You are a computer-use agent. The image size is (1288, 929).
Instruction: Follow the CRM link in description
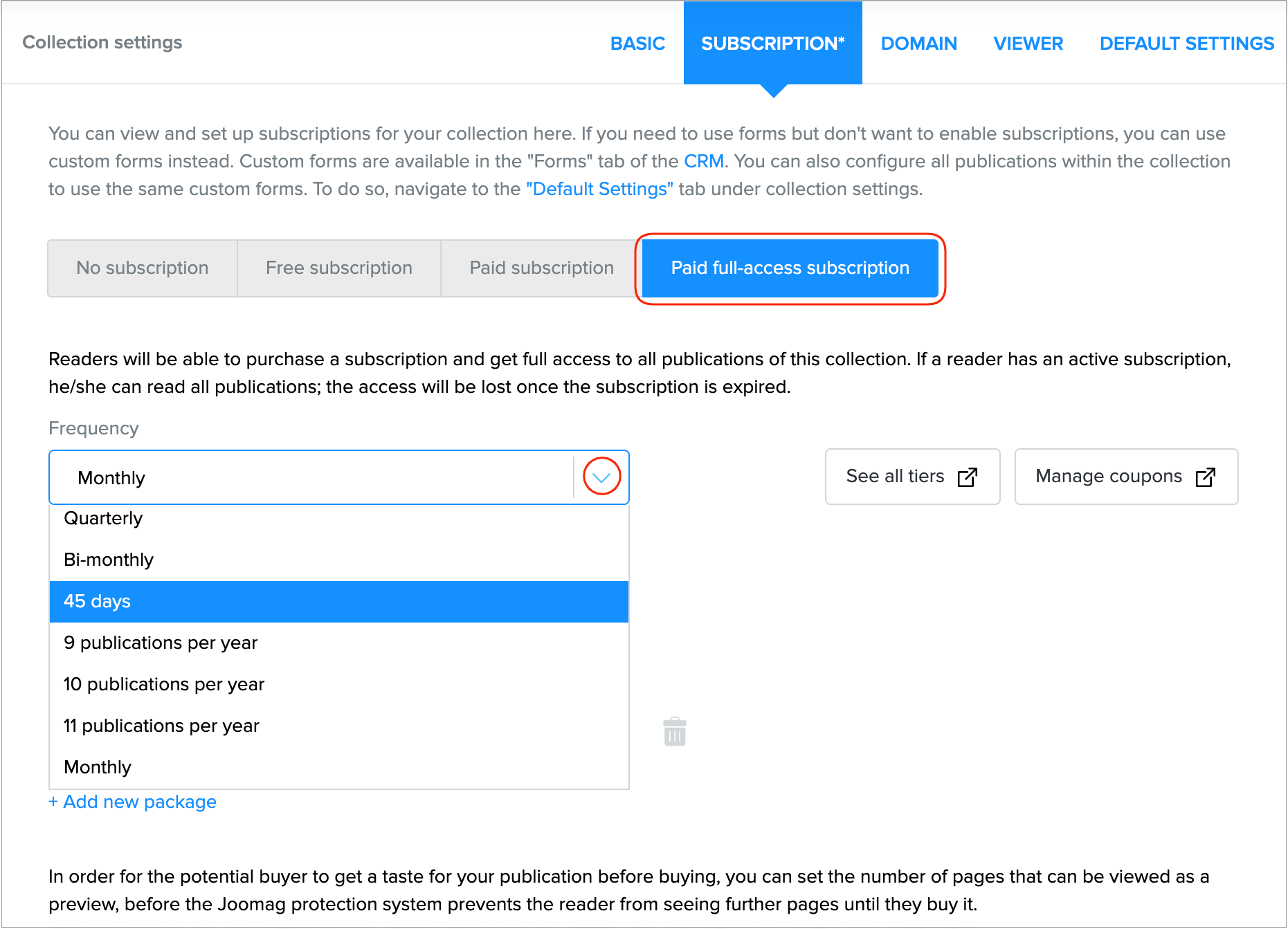click(x=704, y=161)
